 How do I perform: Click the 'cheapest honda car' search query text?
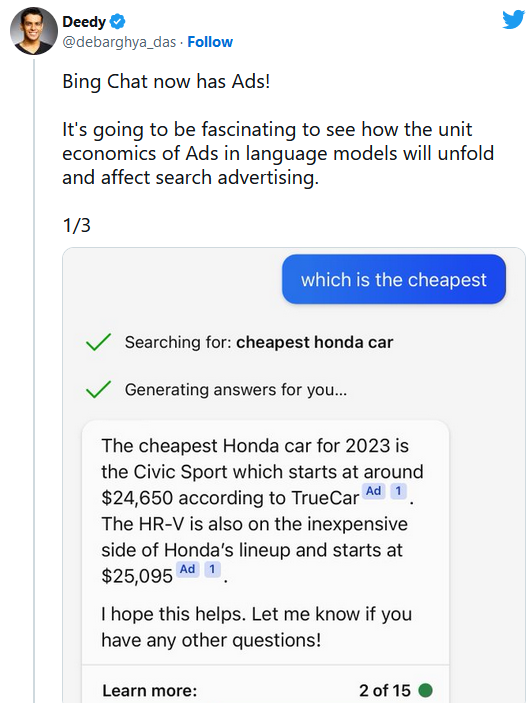[314, 342]
